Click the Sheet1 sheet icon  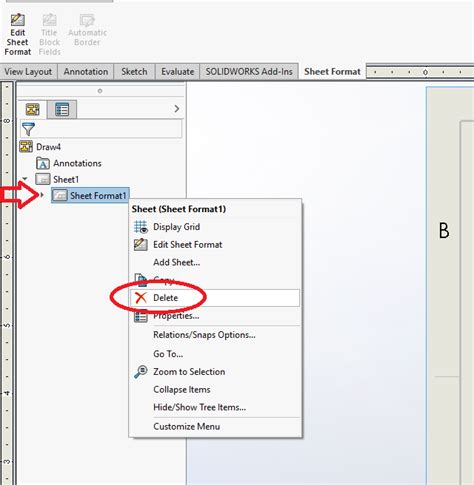point(43,179)
